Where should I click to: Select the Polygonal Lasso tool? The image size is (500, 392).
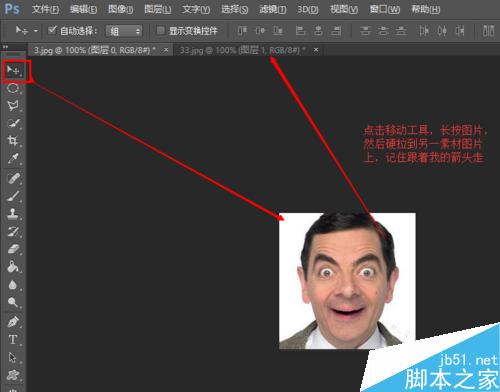[13, 106]
